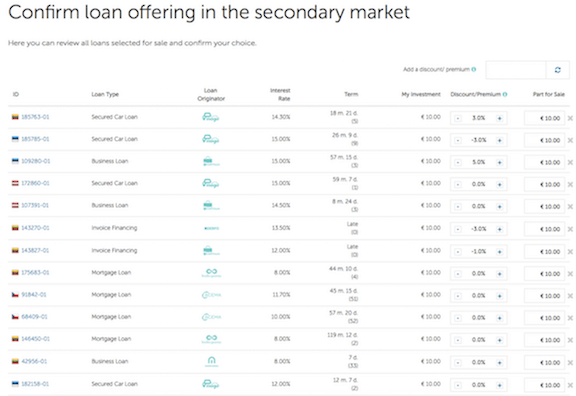Click the loan originator logo for loan 175683-01

[x=212, y=273]
